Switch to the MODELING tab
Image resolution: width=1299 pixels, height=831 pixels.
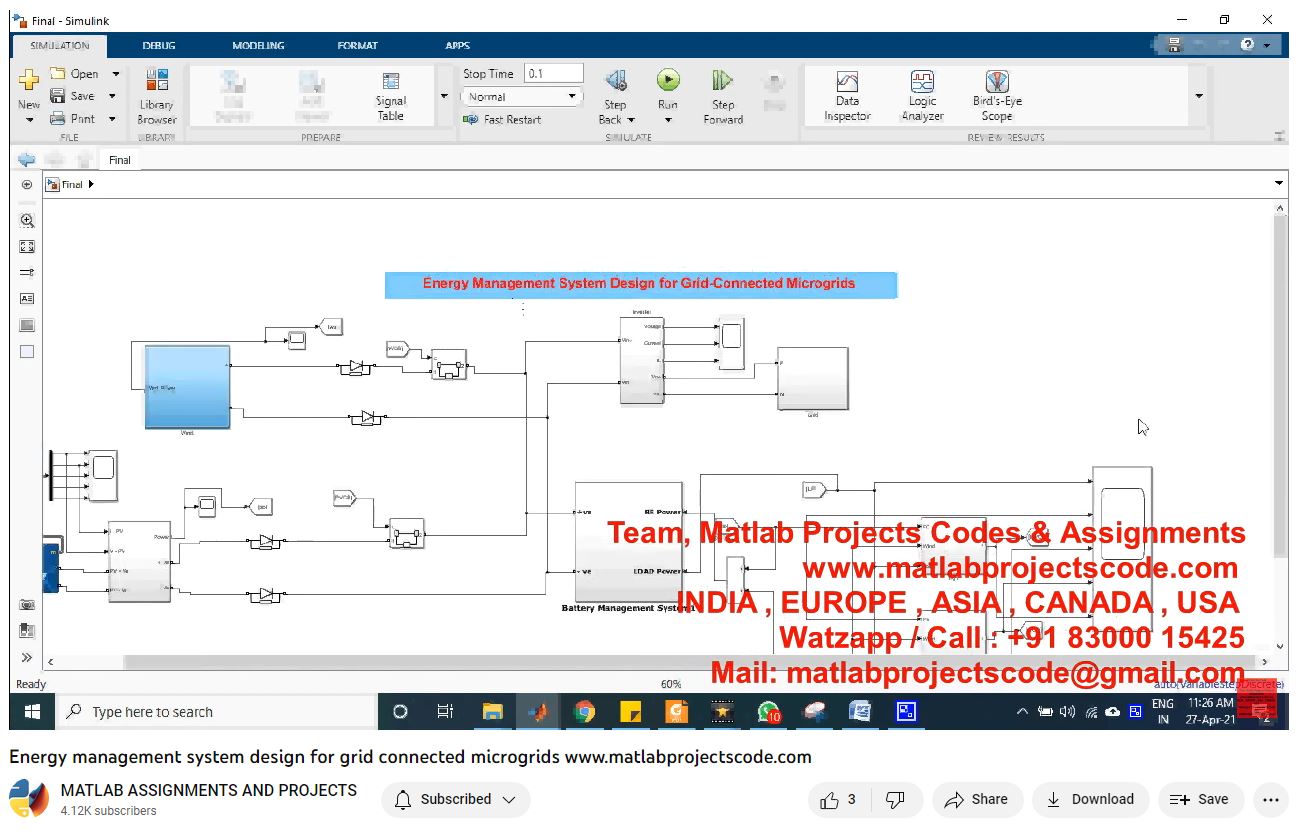tap(258, 46)
